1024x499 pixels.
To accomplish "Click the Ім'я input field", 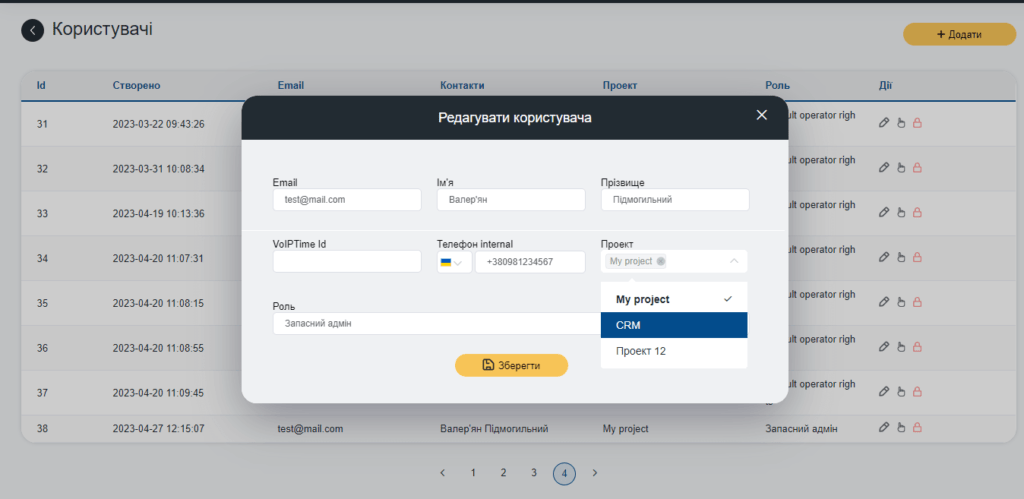I will point(511,200).
